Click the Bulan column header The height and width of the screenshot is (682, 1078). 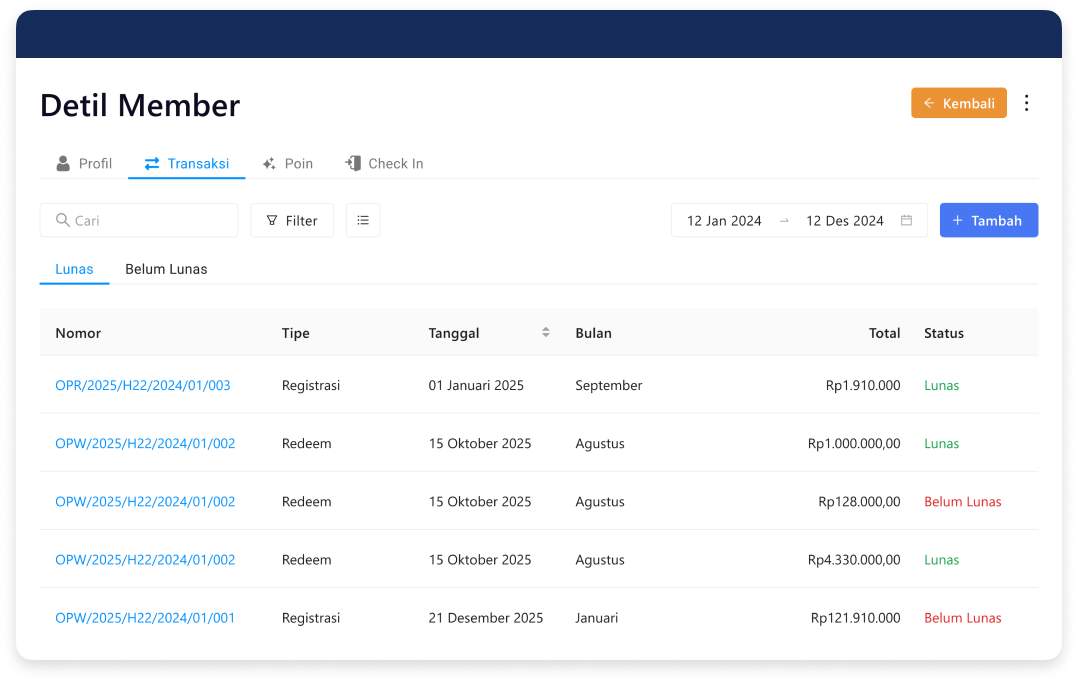coord(593,333)
